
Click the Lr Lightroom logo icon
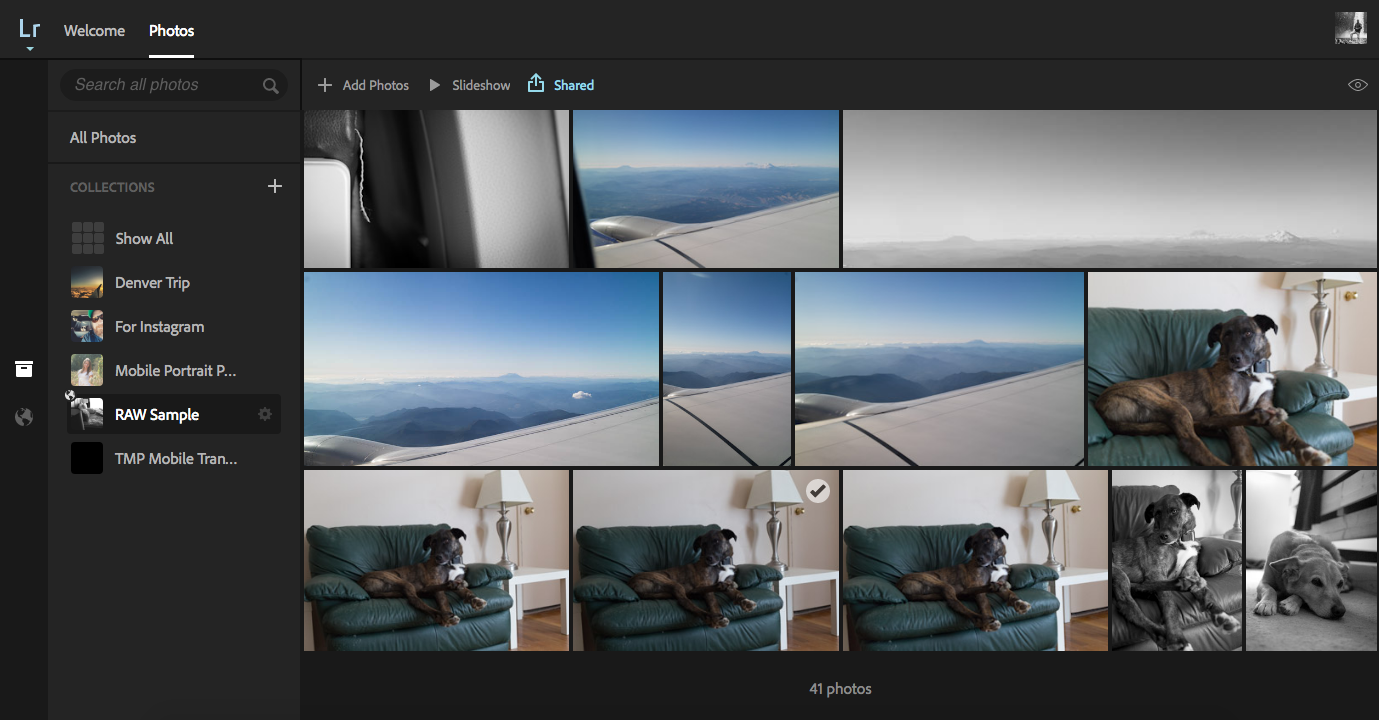29,27
